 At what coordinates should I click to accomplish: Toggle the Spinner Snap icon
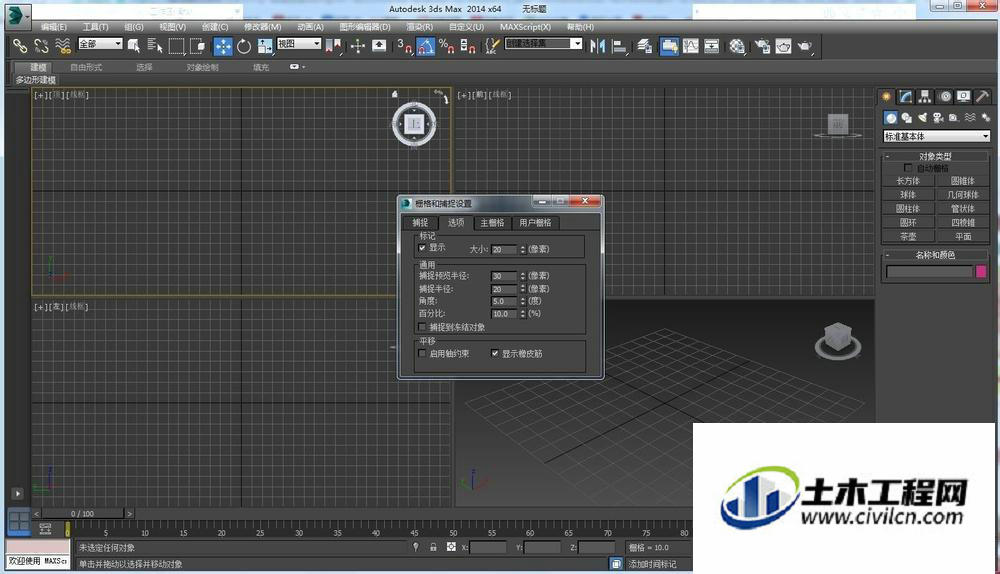(x=467, y=46)
